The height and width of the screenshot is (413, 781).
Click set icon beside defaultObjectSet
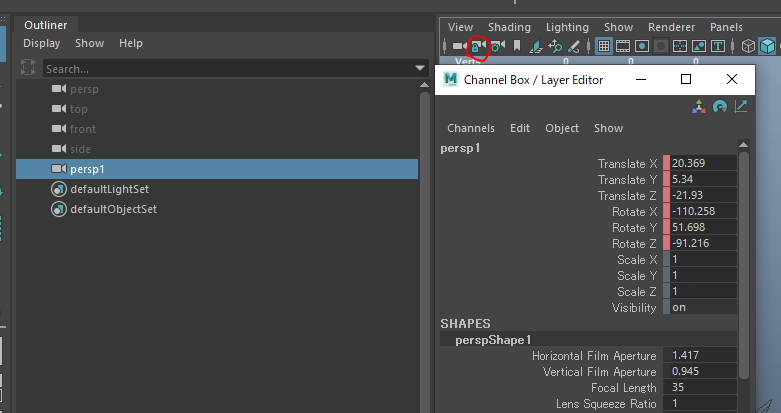click(x=59, y=209)
